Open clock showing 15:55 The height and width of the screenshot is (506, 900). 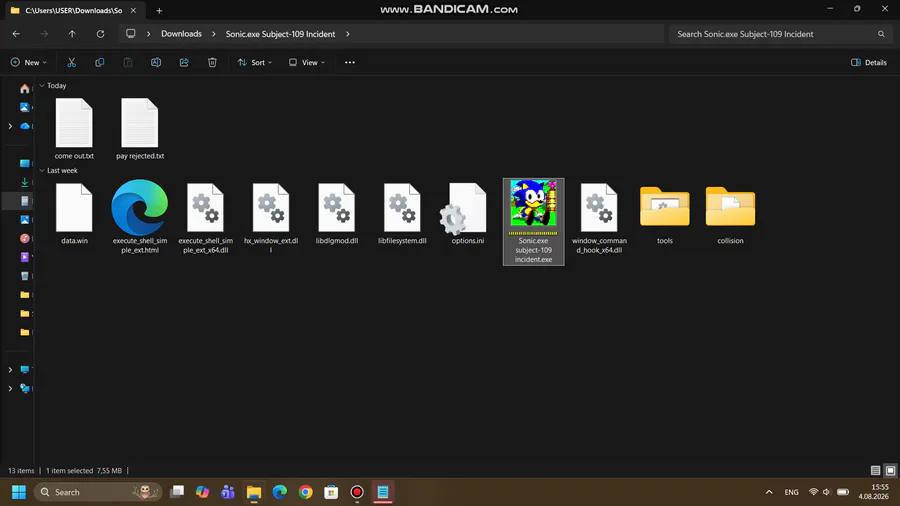(873, 492)
